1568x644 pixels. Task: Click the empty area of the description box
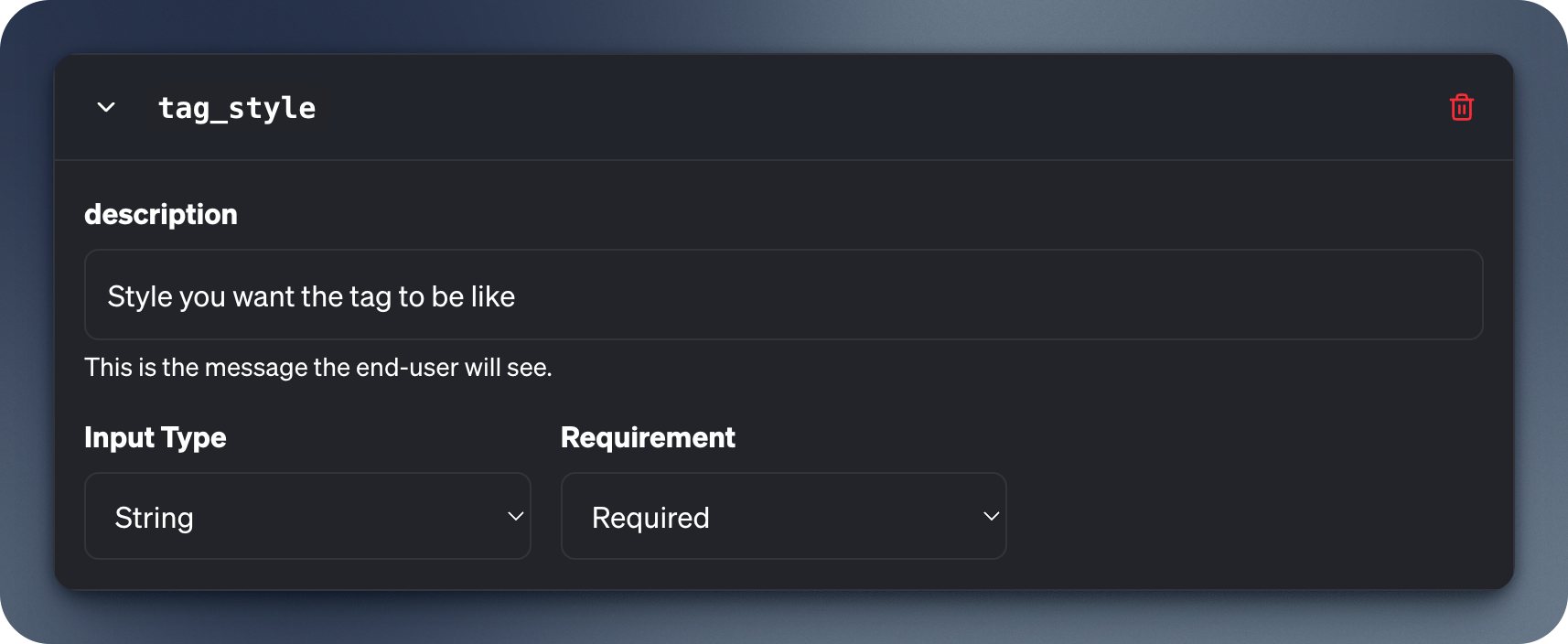click(x=1006, y=295)
